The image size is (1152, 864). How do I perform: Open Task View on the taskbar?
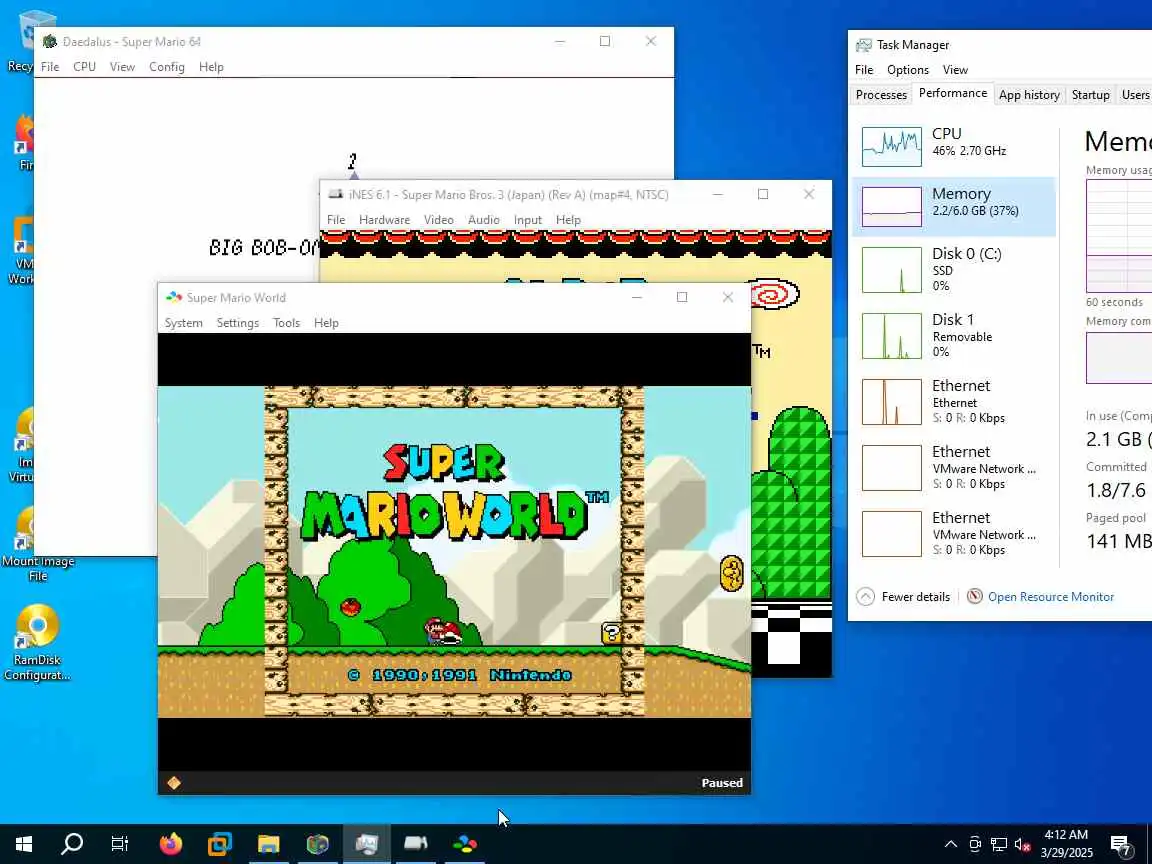(120, 844)
